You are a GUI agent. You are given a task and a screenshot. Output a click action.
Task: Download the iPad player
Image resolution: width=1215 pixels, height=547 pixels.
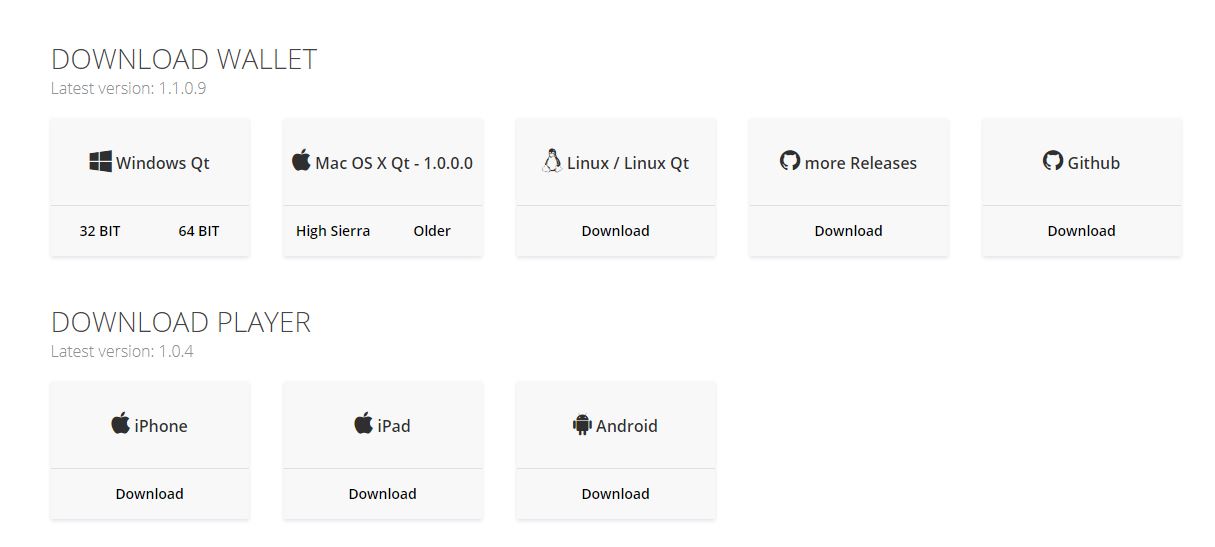click(x=383, y=494)
